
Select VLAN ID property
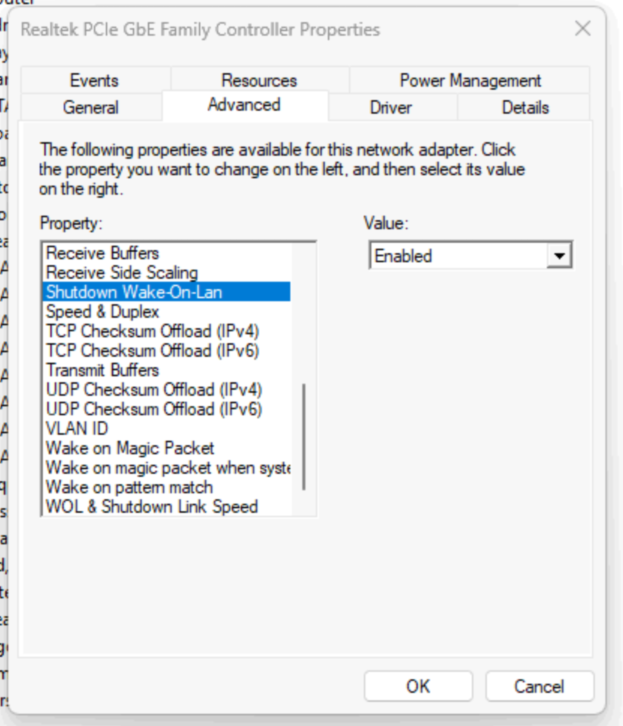coord(167,428)
